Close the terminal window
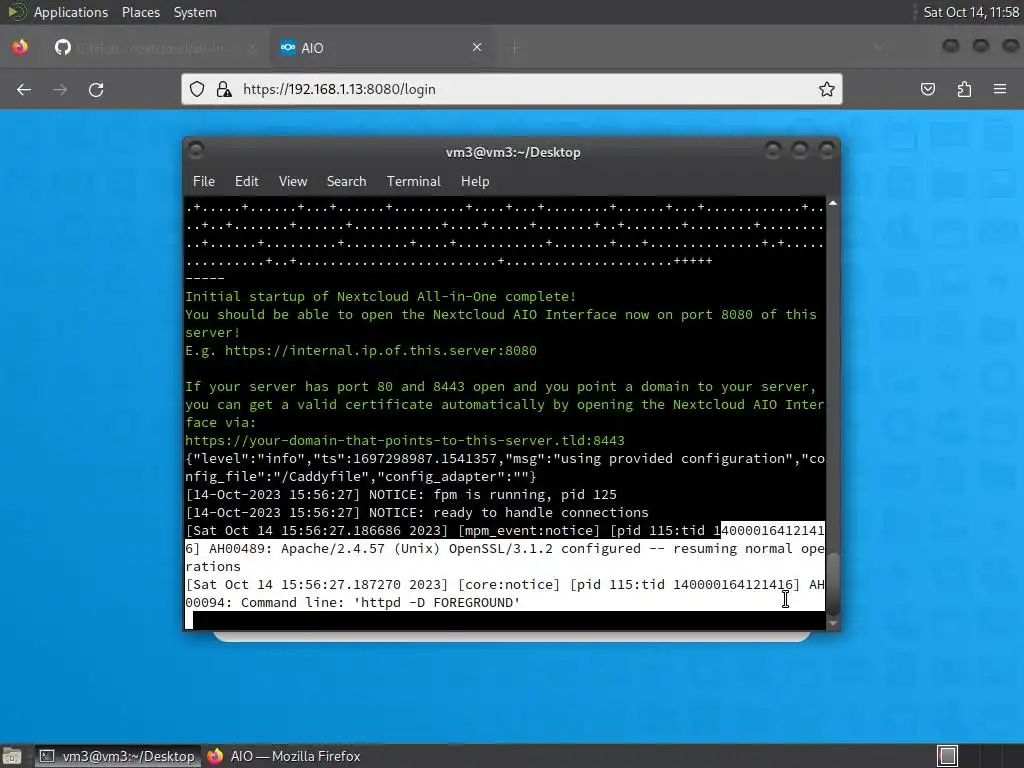This screenshot has height=768, width=1024. click(x=827, y=151)
